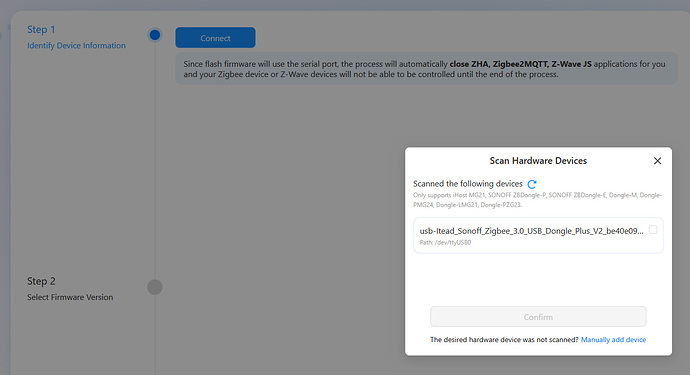Viewport: 690px width, 375px height.
Task: Click the Scanned the following devices text
Action: 468,184
